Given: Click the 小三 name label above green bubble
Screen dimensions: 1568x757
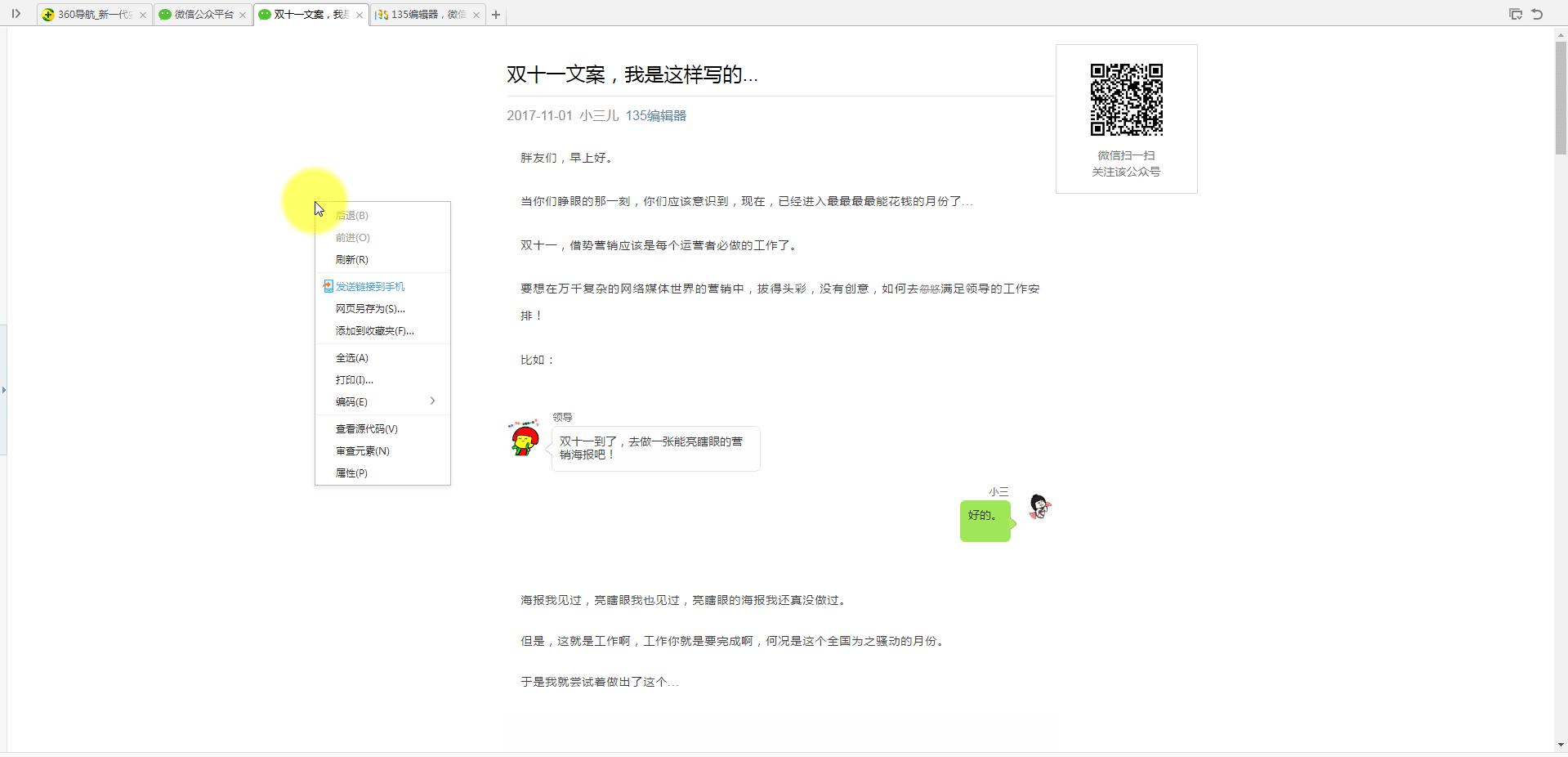Looking at the screenshot, I should pyautogui.click(x=998, y=491).
